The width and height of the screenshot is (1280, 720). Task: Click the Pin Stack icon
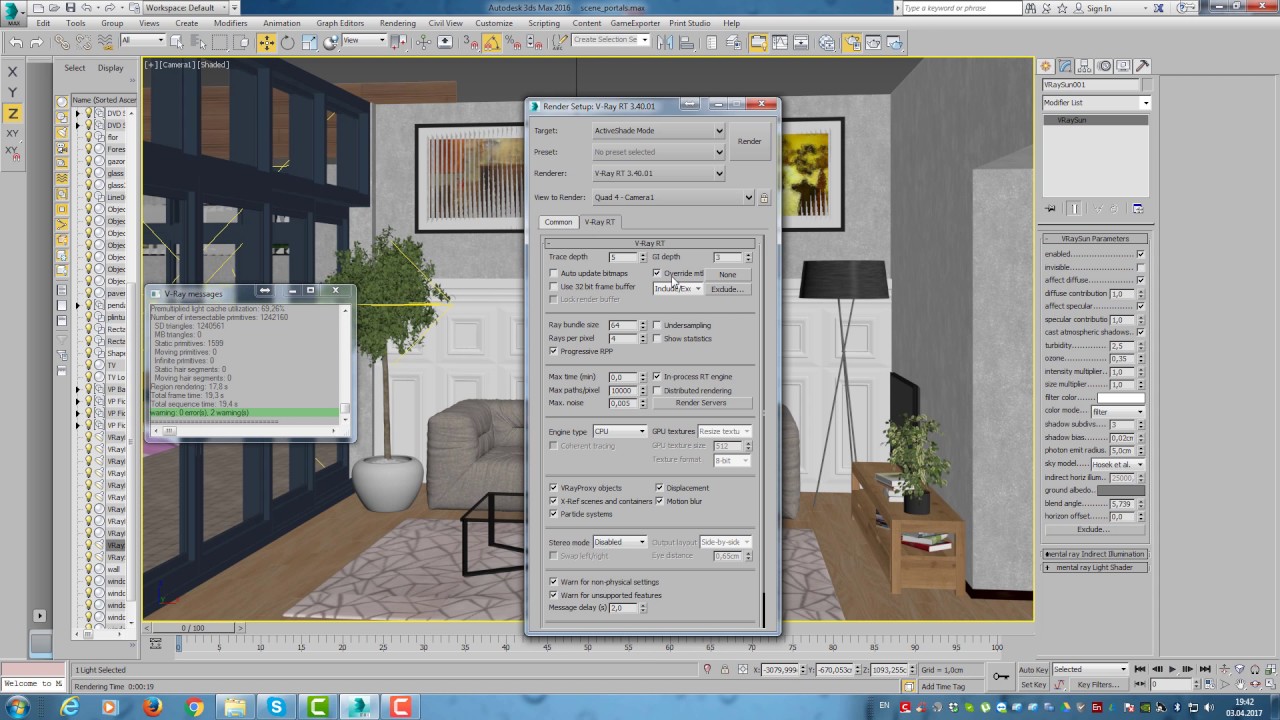(x=1051, y=209)
